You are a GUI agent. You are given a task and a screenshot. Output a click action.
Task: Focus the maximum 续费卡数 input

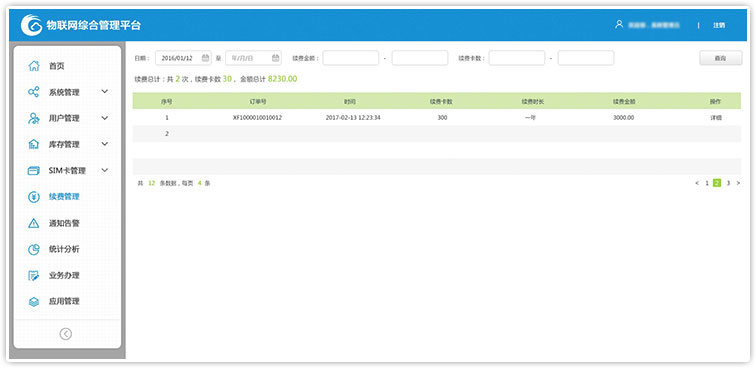pyautogui.click(x=586, y=58)
